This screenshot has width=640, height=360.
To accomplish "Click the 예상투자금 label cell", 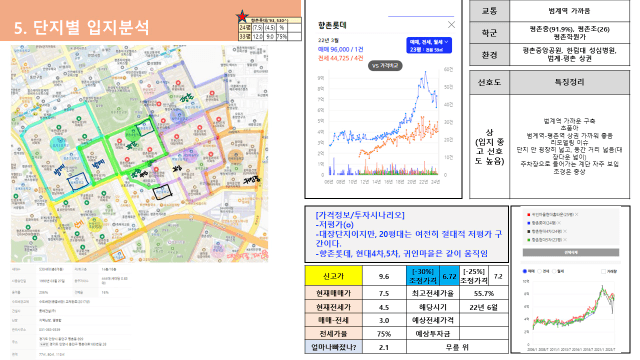I will (x=433, y=334).
